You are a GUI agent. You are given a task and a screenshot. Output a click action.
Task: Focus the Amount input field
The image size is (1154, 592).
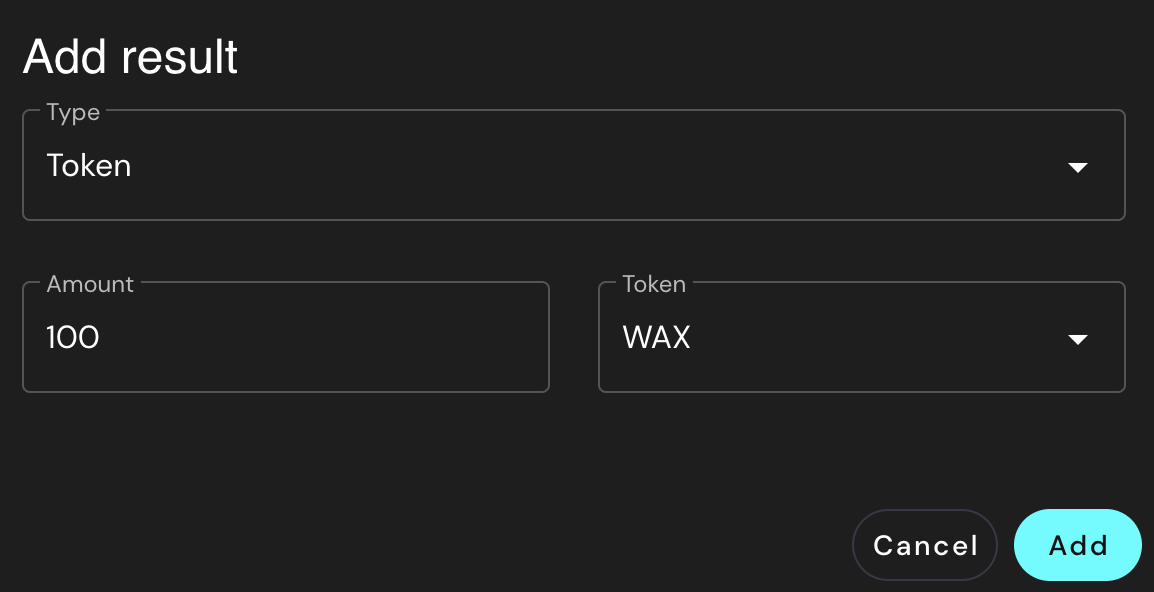285,338
